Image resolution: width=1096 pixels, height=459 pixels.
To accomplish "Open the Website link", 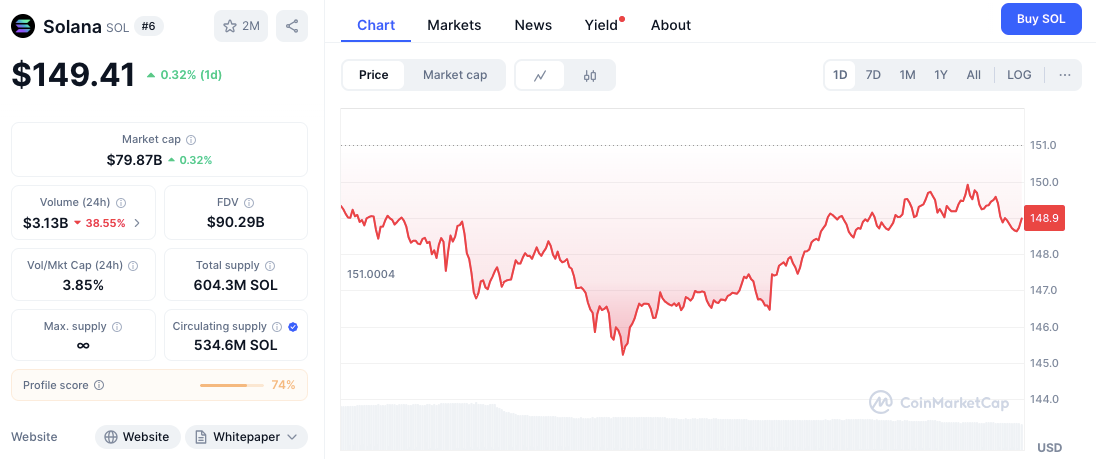I will 138,437.
